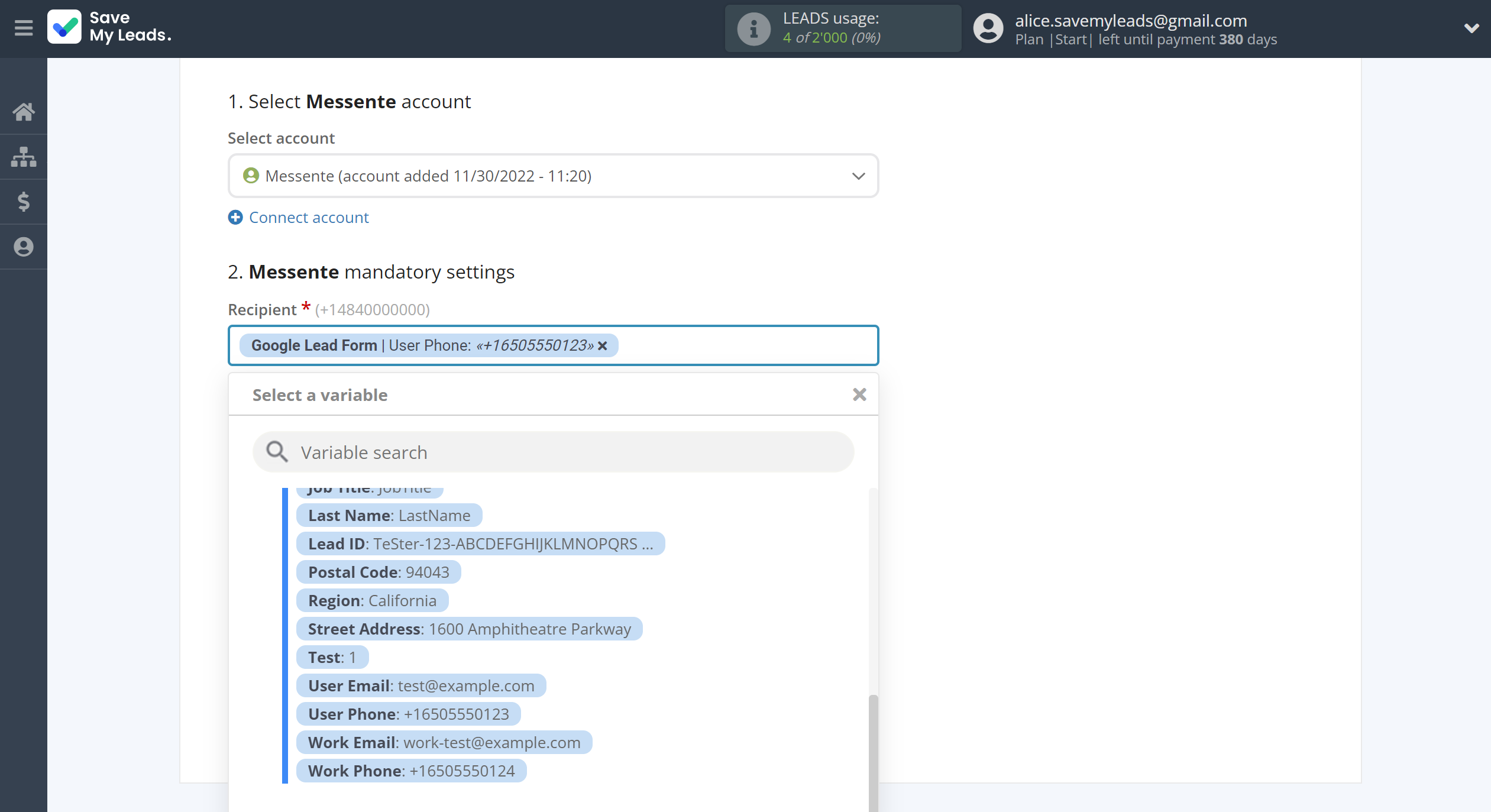Select the Test: 1 variable

[x=332, y=657]
